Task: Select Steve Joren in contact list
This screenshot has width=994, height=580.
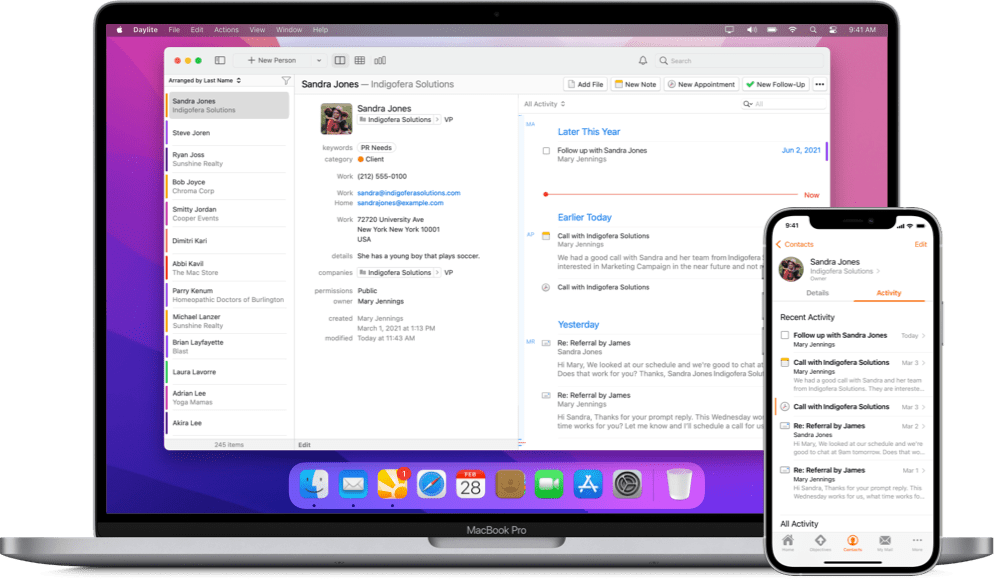Action: point(227,133)
